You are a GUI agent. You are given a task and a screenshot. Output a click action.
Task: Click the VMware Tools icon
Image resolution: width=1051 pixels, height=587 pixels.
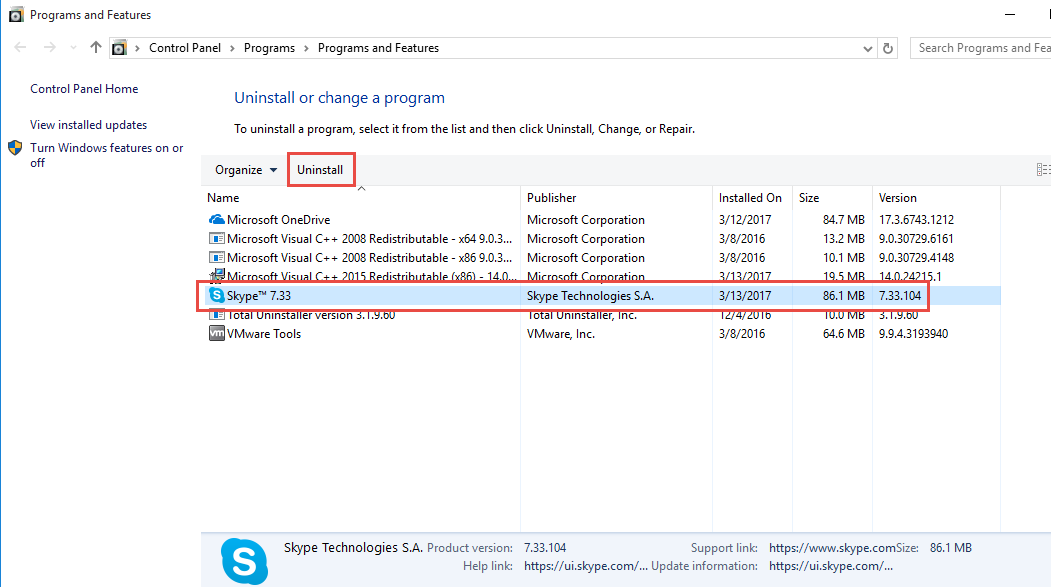[x=217, y=333]
